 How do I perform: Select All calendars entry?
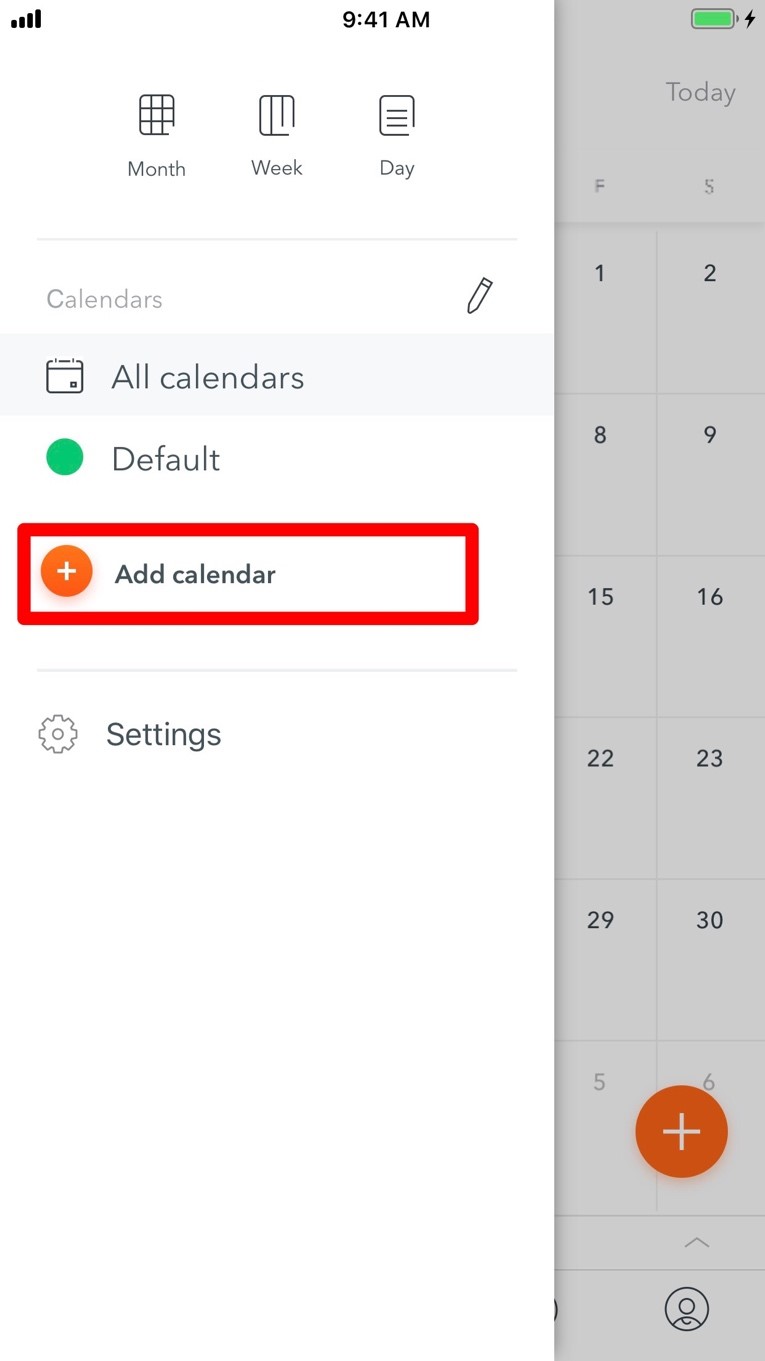277,376
